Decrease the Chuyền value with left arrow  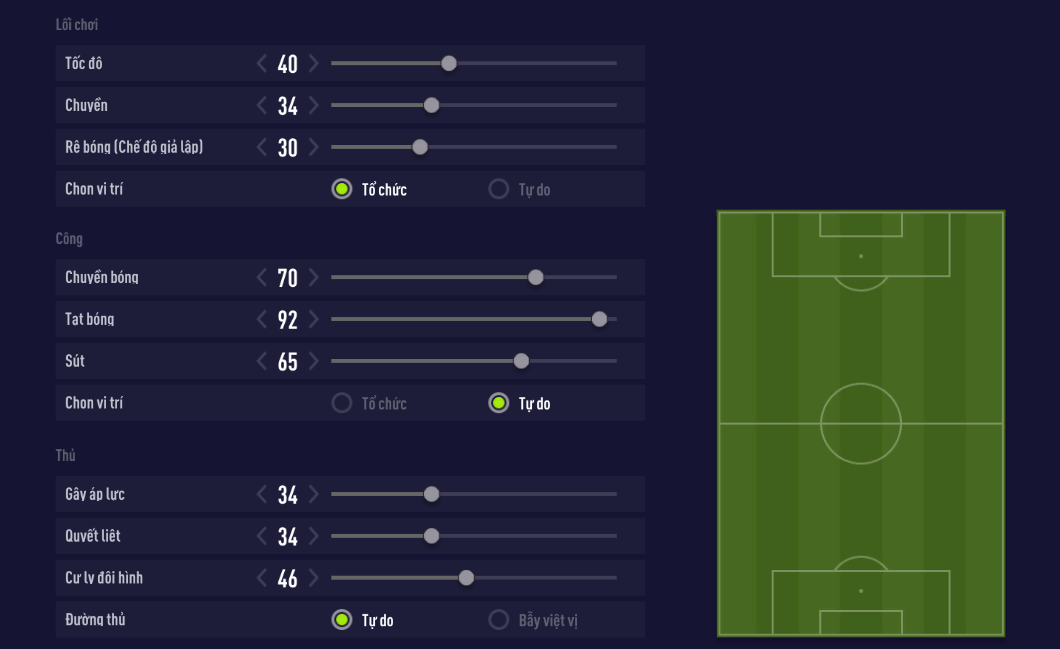(x=262, y=105)
